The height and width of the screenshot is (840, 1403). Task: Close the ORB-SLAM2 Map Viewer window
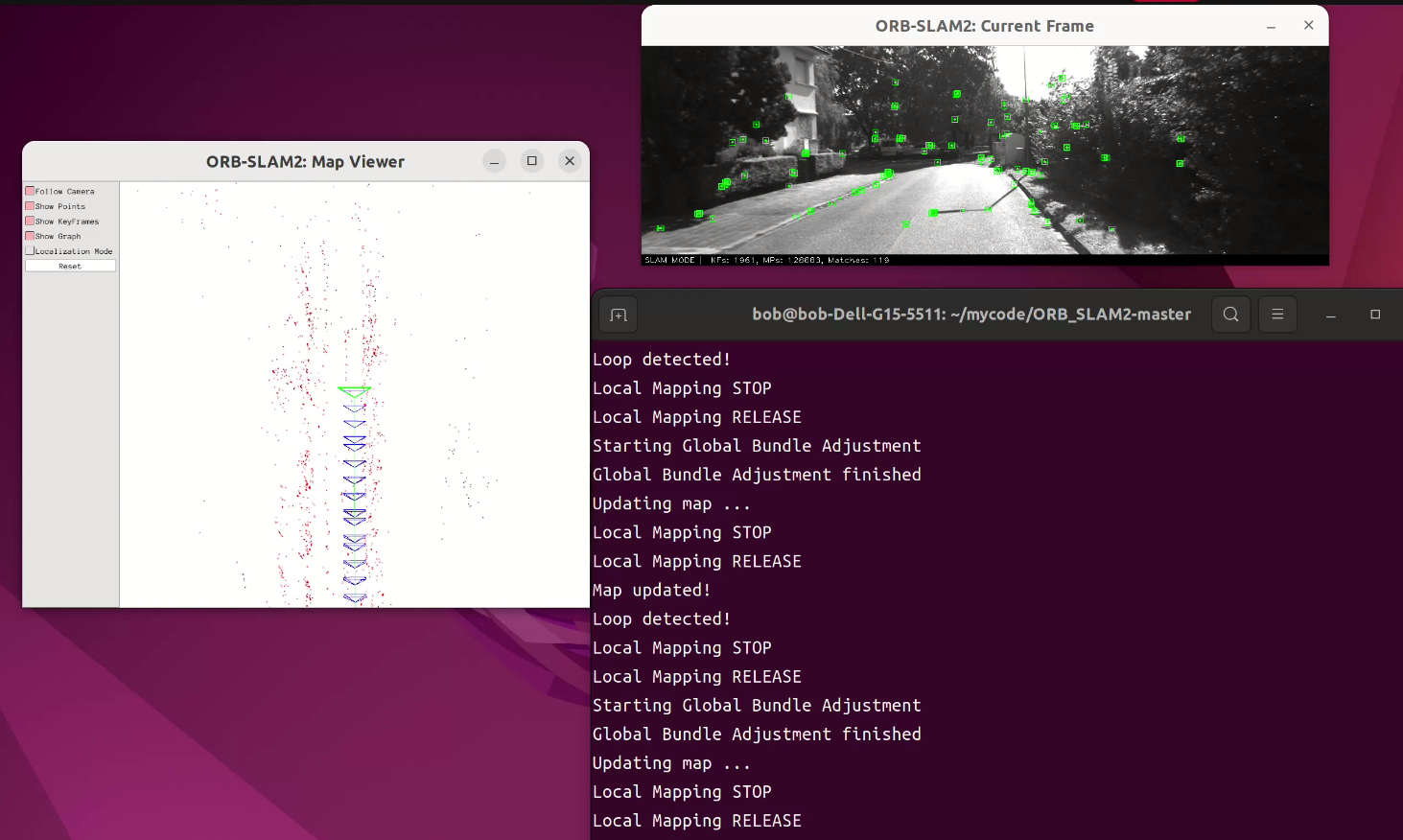tap(570, 161)
